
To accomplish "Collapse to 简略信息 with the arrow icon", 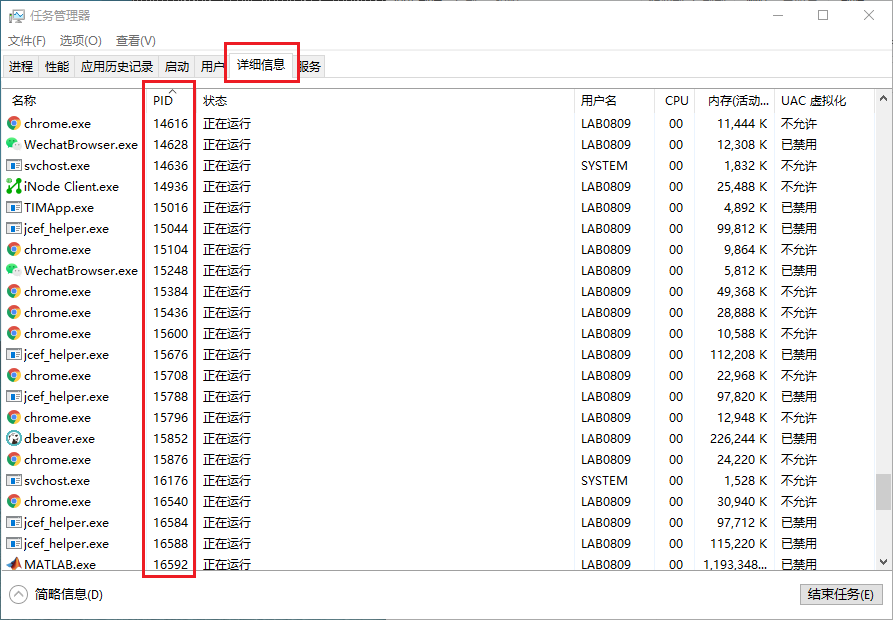I will coord(18,594).
